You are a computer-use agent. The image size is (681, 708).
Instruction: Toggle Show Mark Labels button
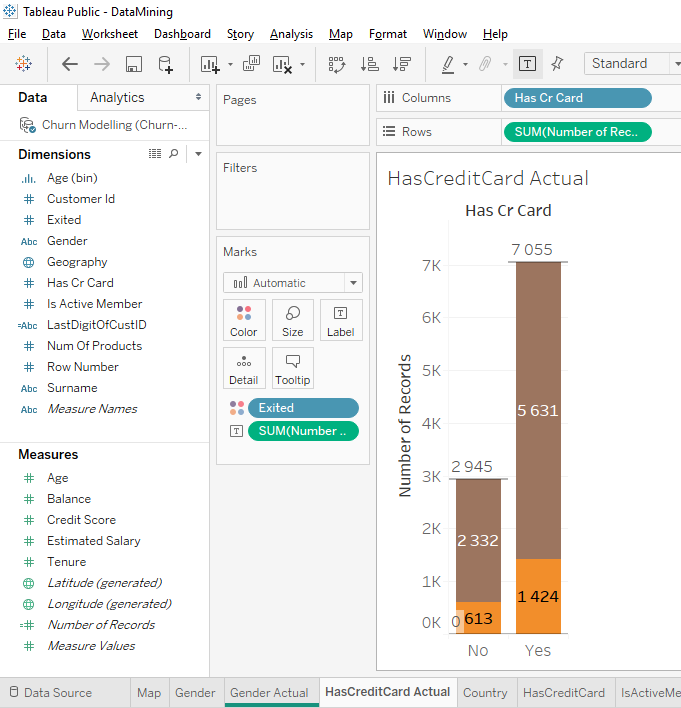[527, 64]
